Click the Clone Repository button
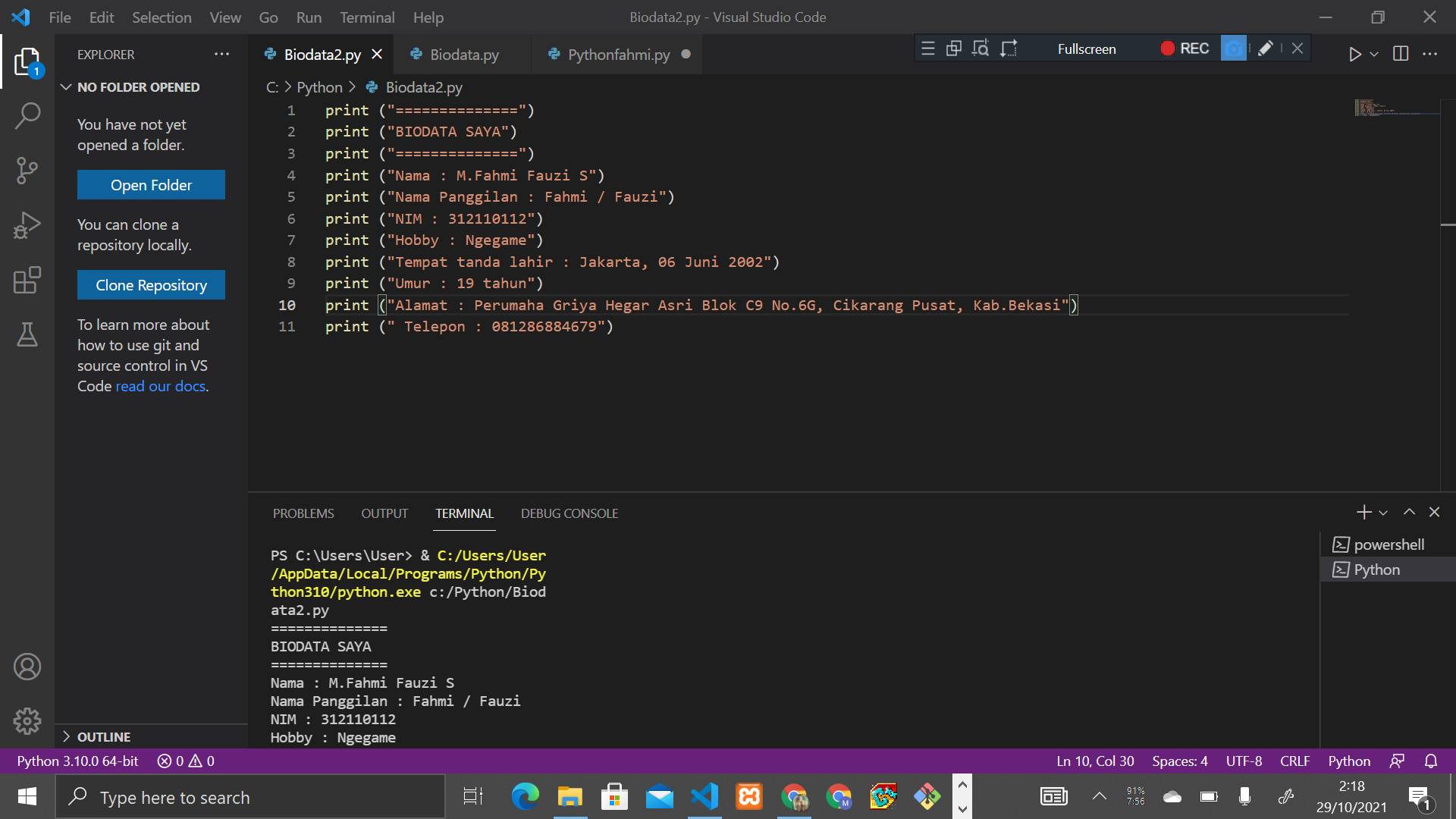The image size is (1456, 819). [x=151, y=284]
